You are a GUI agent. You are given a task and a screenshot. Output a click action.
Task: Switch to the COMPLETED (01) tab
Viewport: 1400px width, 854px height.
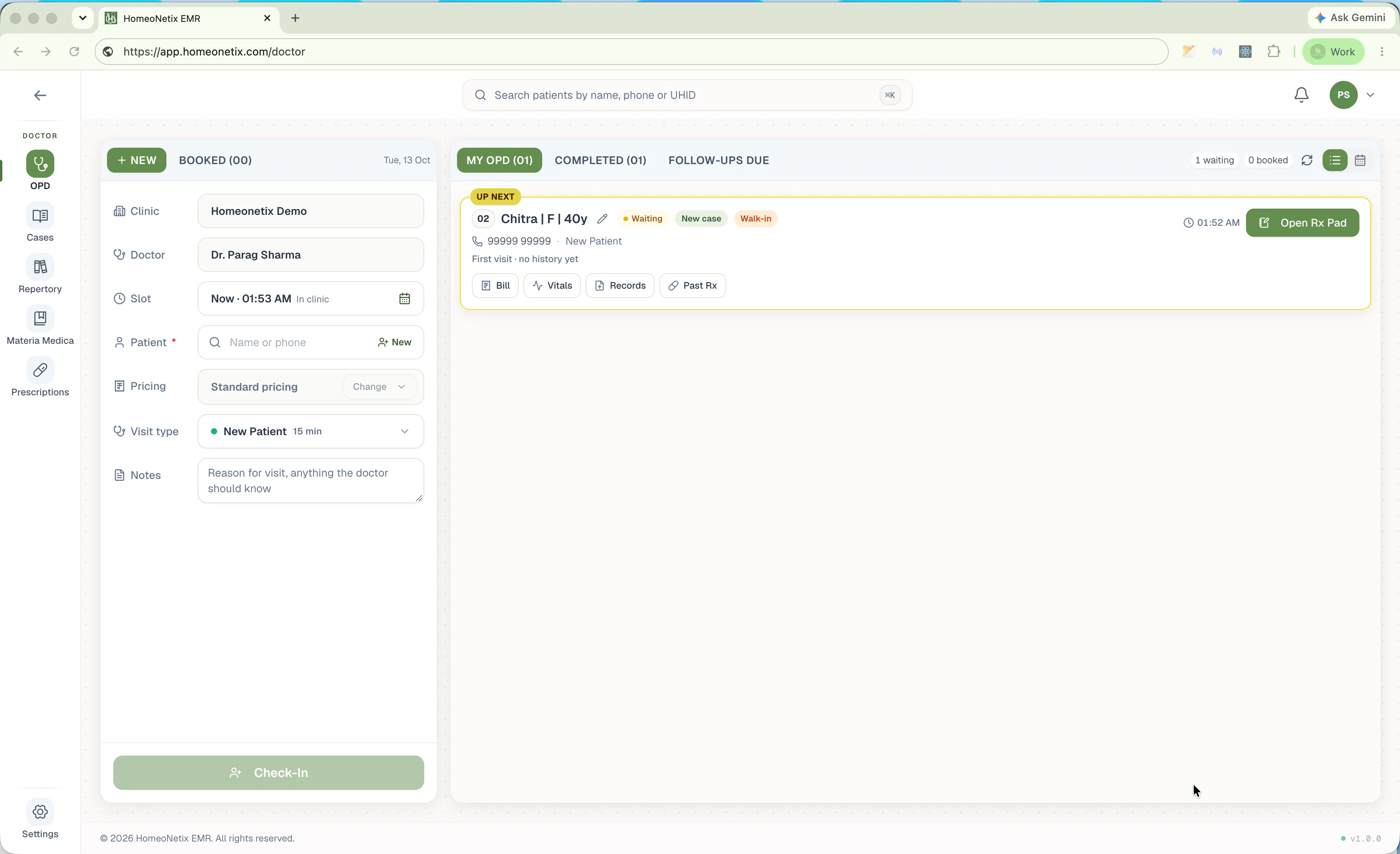pyautogui.click(x=600, y=160)
